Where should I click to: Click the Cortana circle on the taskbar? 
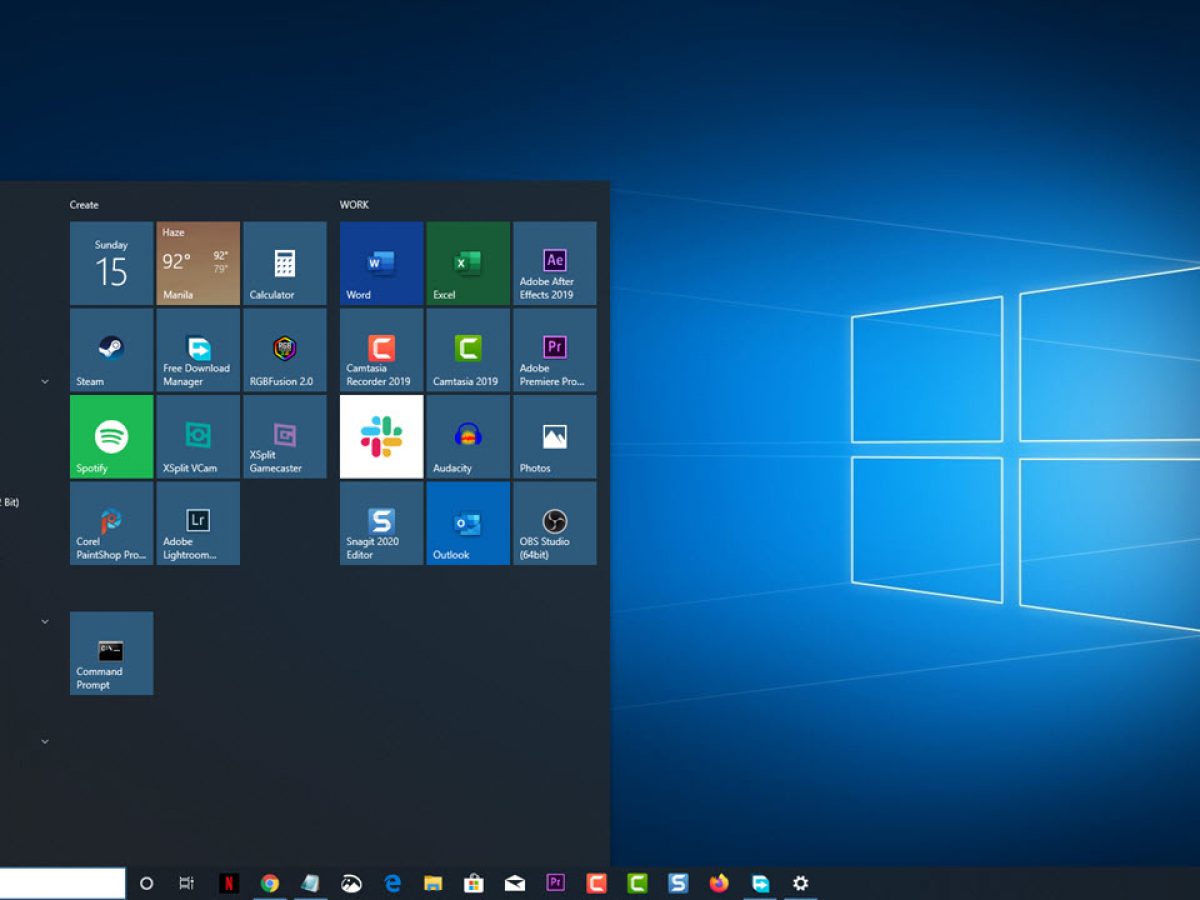coord(147,883)
